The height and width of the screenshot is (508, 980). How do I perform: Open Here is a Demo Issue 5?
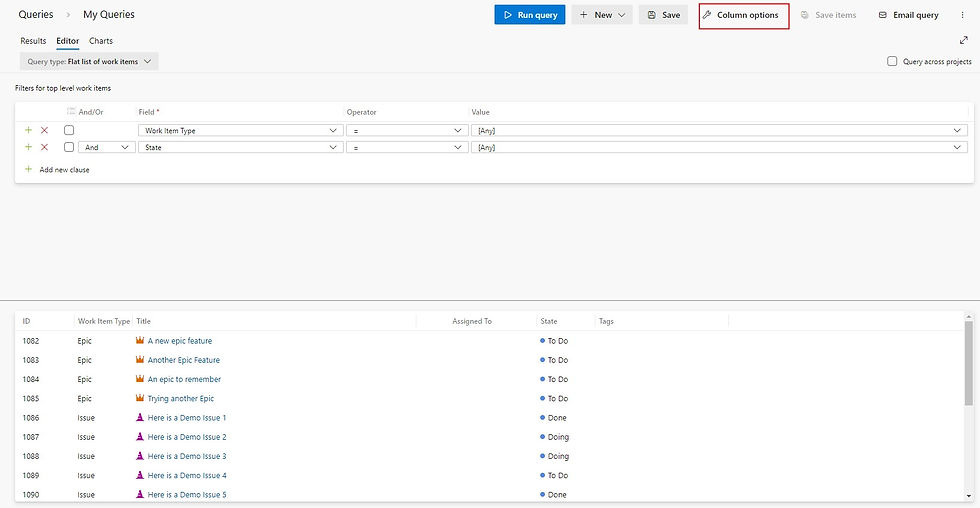[187, 495]
